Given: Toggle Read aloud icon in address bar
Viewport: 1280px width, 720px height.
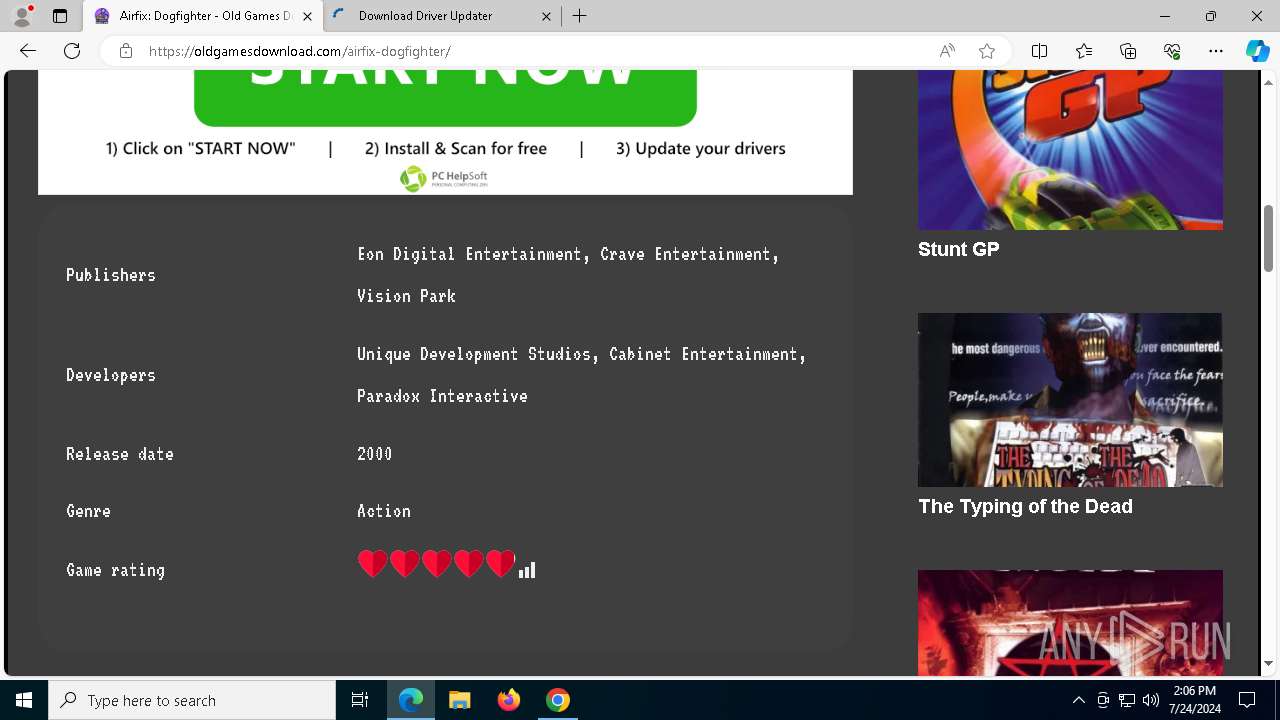Looking at the screenshot, I should tap(946, 51).
